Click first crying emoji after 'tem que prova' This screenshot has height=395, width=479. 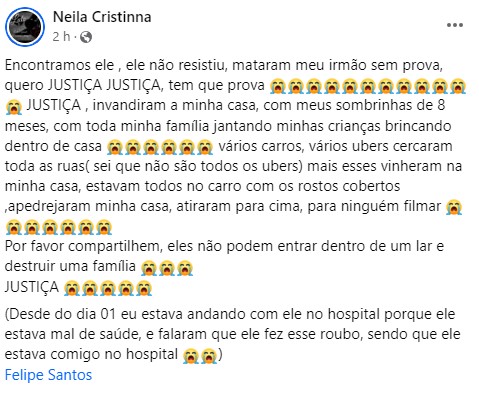click(x=278, y=86)
